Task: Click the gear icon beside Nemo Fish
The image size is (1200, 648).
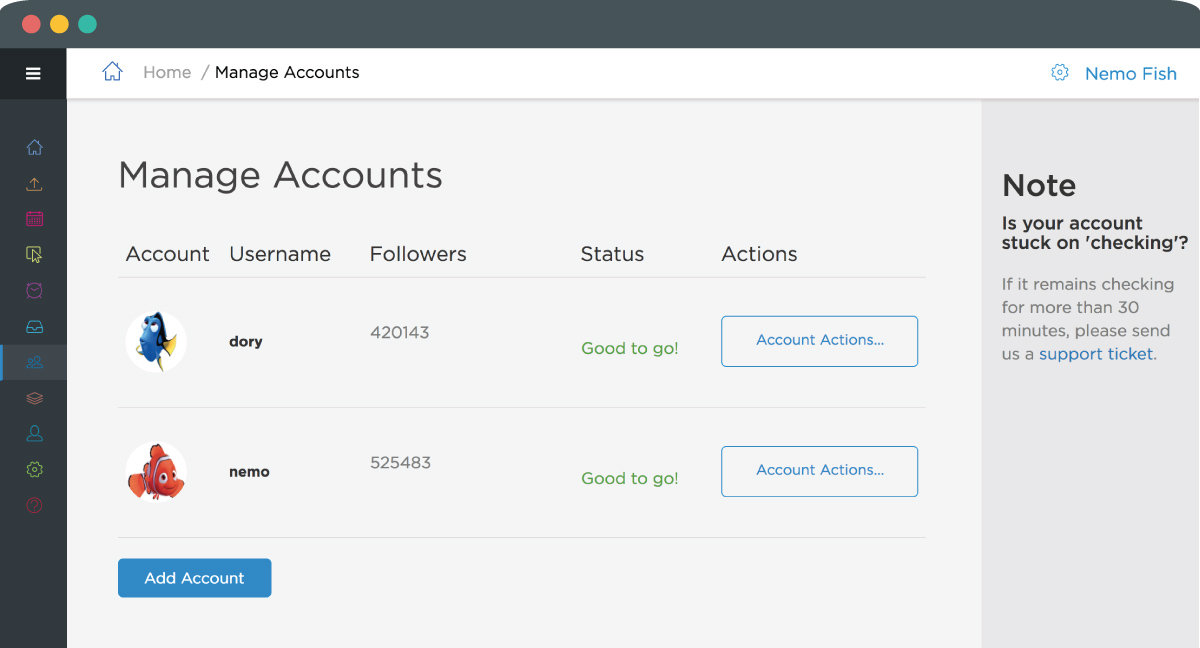Action: tap(1060, 72)
